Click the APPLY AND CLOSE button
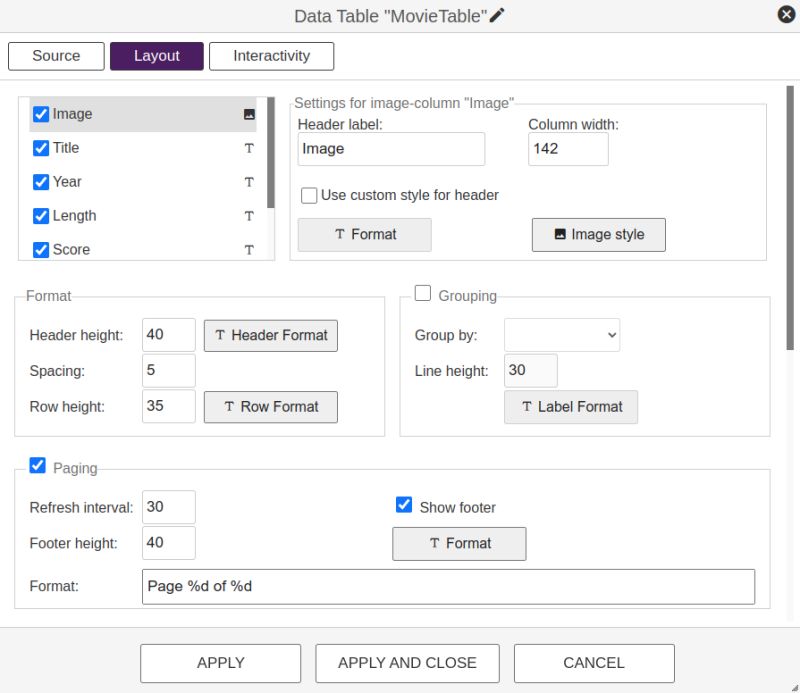 [407, 663]
